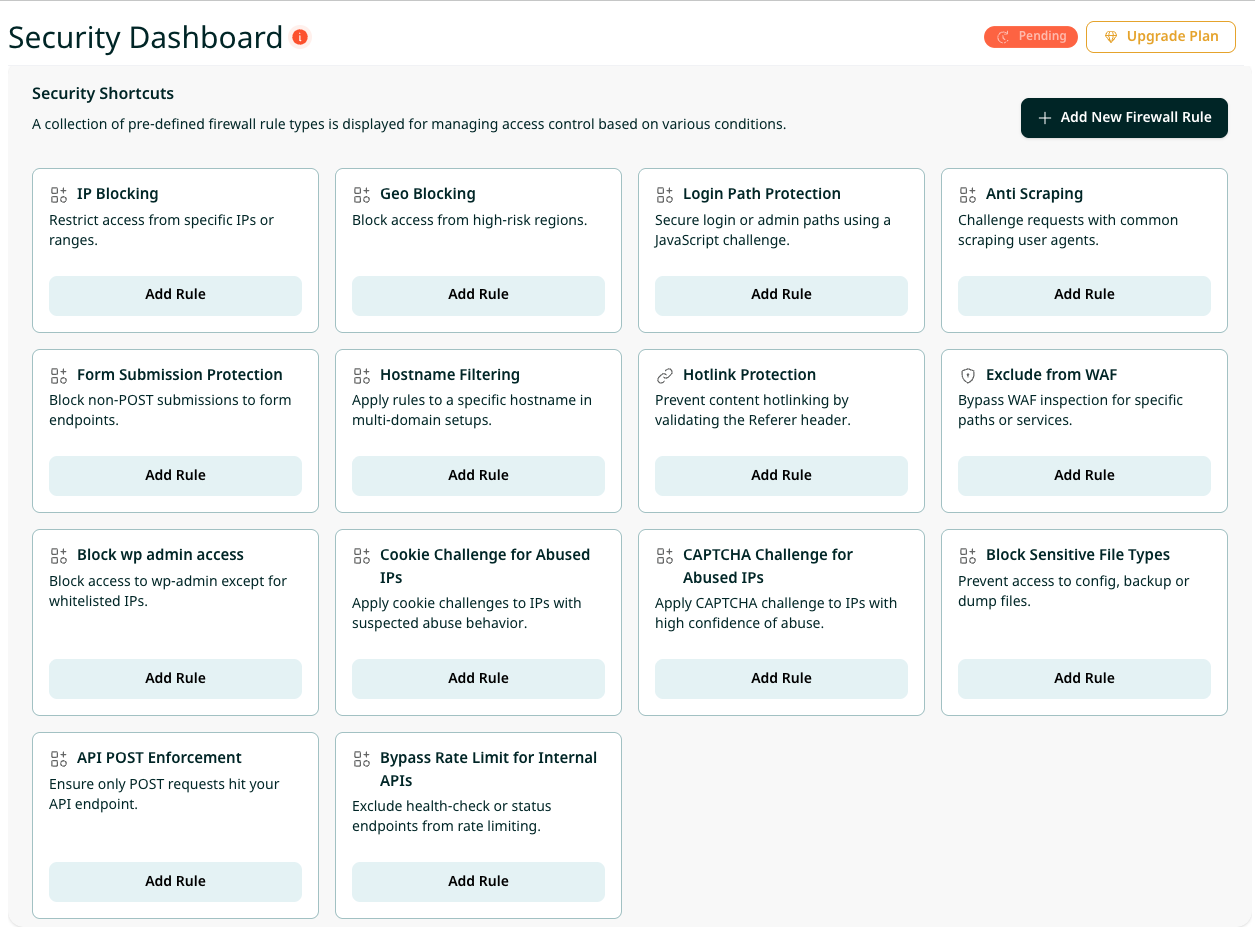The height and width of the screenshot is (930, 1255).
Task: Add Rule for Block wp admin access
Action: [x=175, y=678]
